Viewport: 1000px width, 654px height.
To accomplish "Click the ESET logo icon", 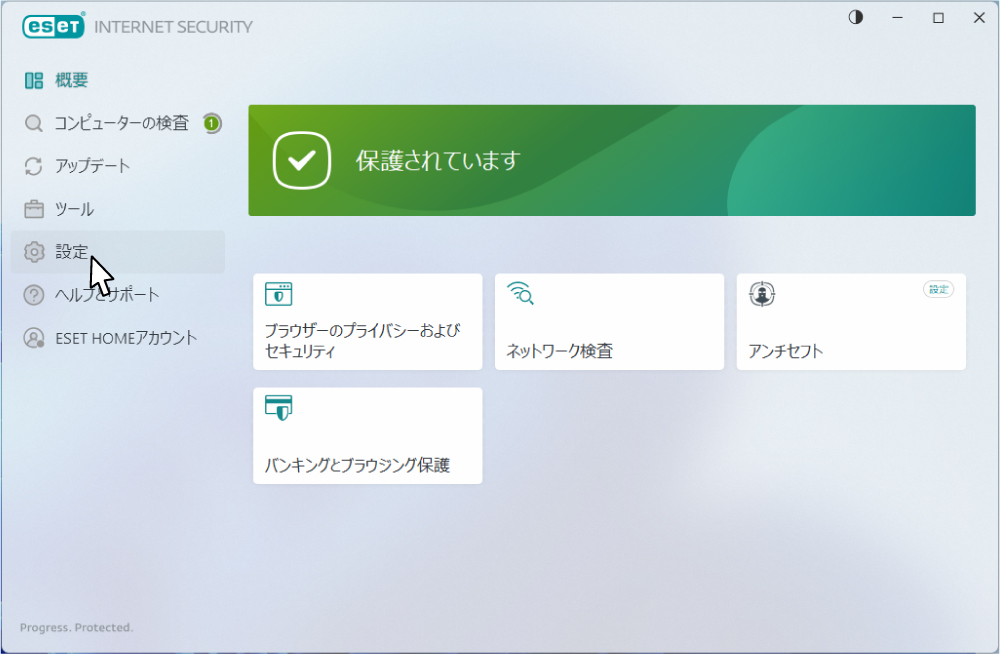I will click(x=53, y=26).
